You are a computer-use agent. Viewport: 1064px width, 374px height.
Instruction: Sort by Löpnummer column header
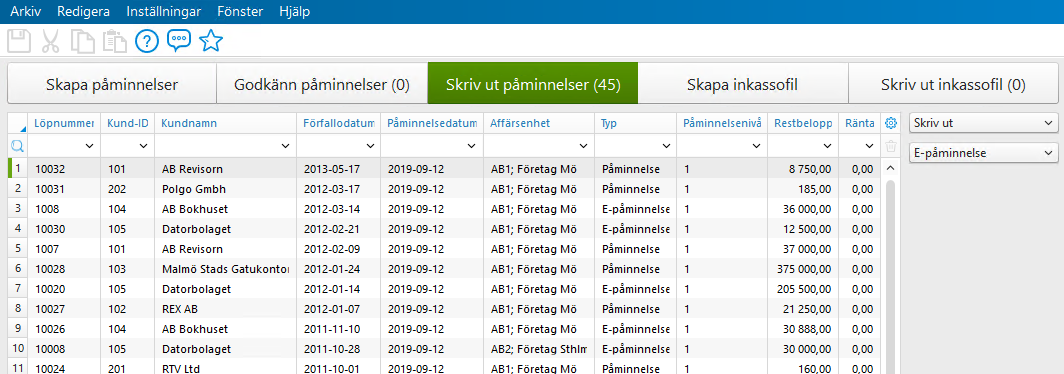[64, 124]
